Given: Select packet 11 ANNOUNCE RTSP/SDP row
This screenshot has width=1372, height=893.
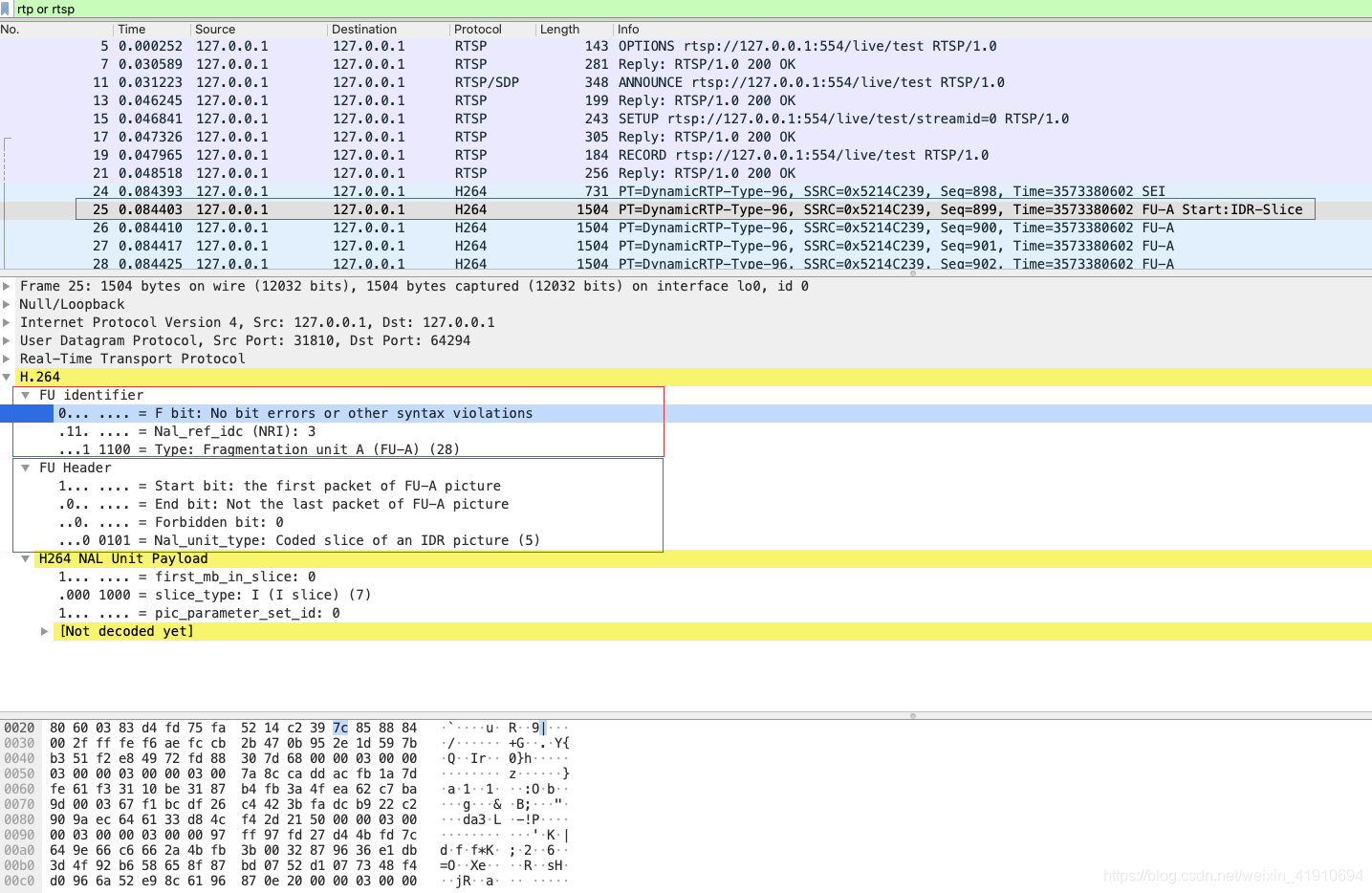Looking at the screenshot, I should (x=686, y=82).
